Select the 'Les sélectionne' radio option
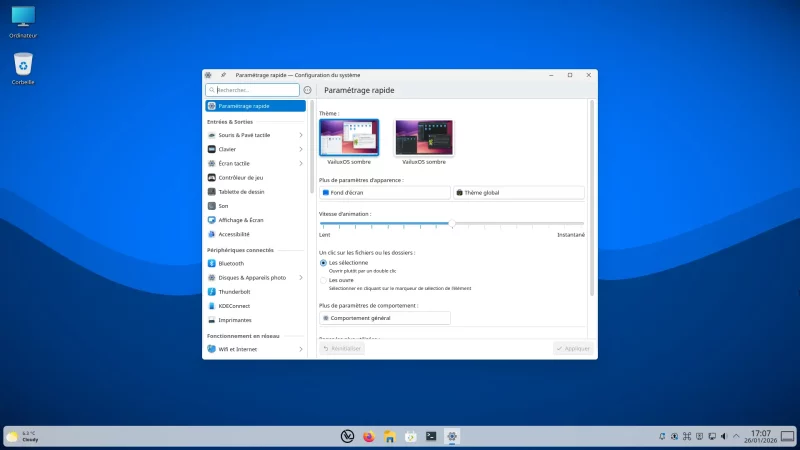800x450 pixels. click(323, 263)
